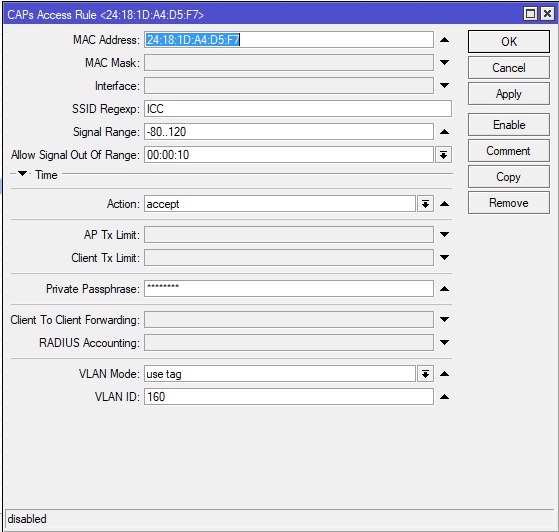Collapse the Signal Range field arrow
The height and width of the screenshot is (532, 559).
(444, 132)
